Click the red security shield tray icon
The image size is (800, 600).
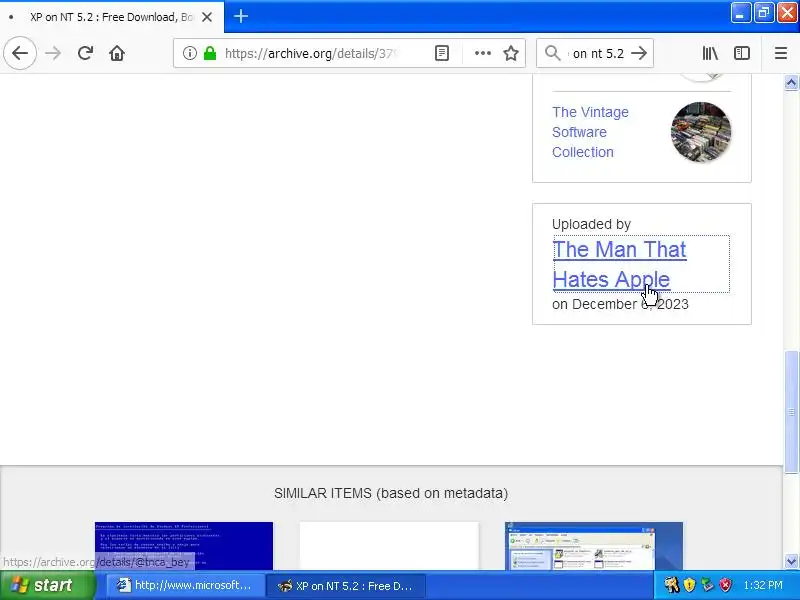point(725,585)
